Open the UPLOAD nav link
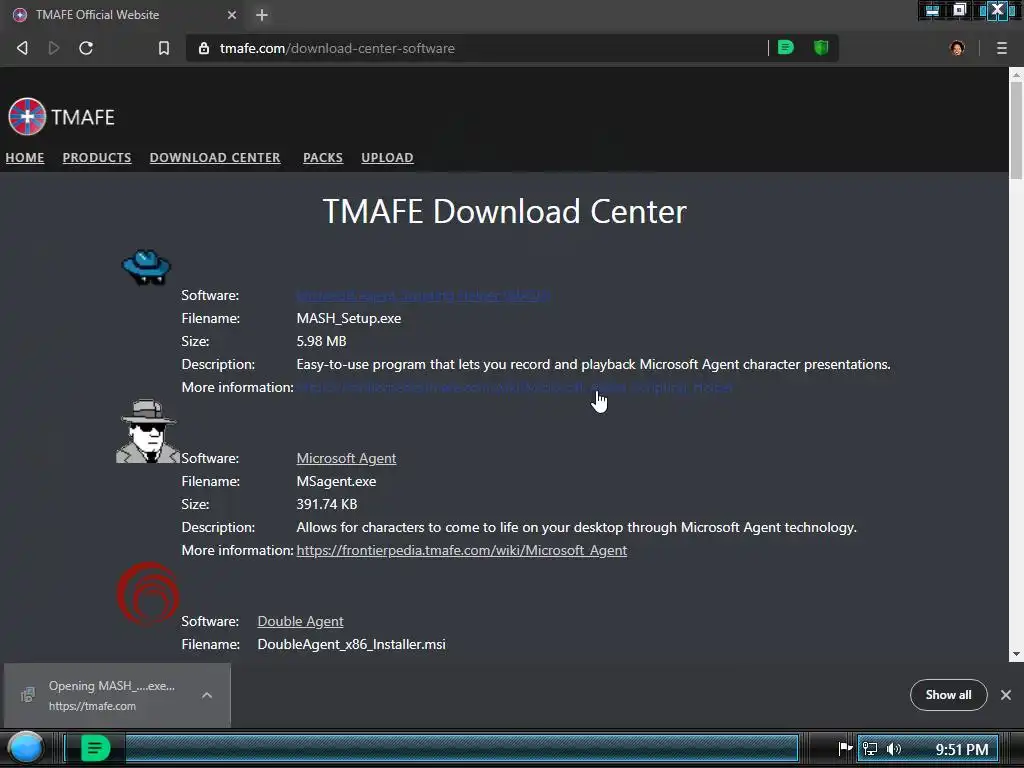This screenshot has width=1024, height=768. click(387, 157)
